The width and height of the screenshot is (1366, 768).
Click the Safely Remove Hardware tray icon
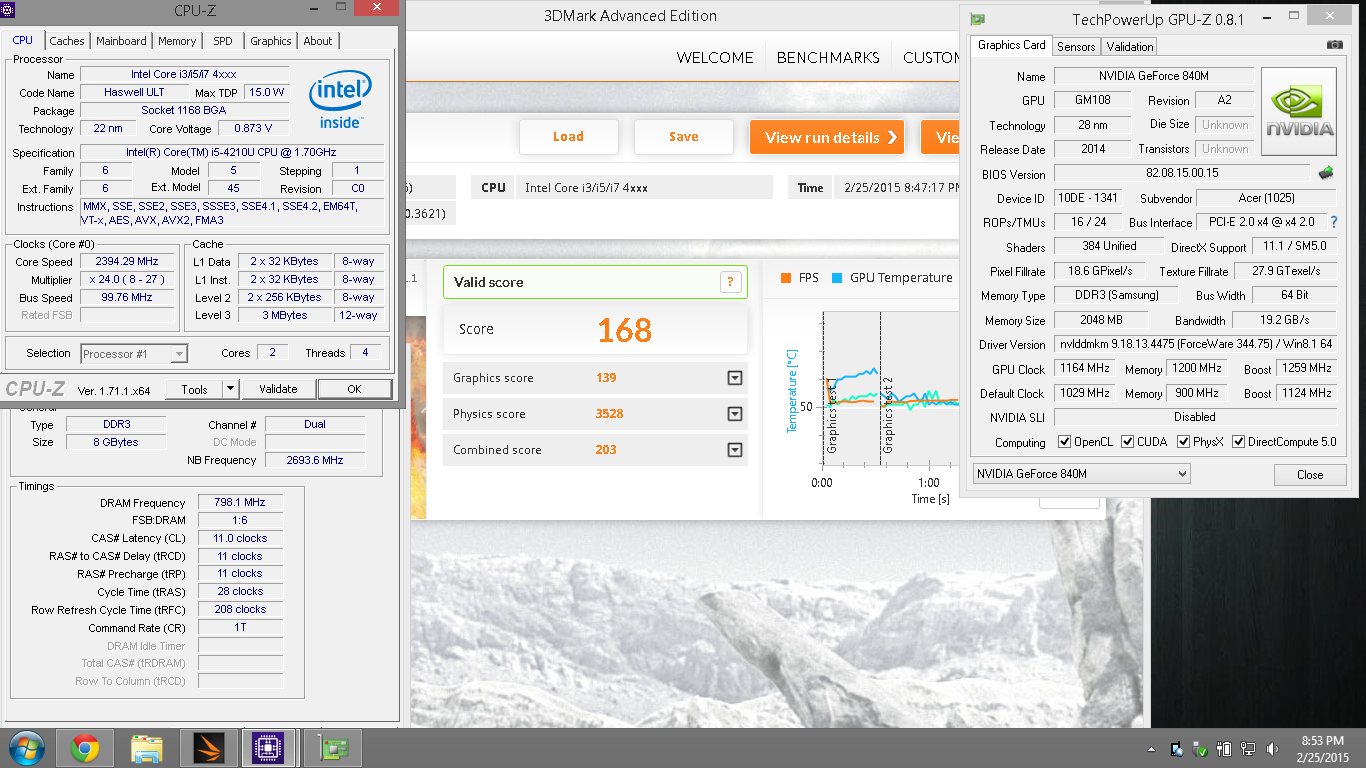click(x=1201, y=749)
